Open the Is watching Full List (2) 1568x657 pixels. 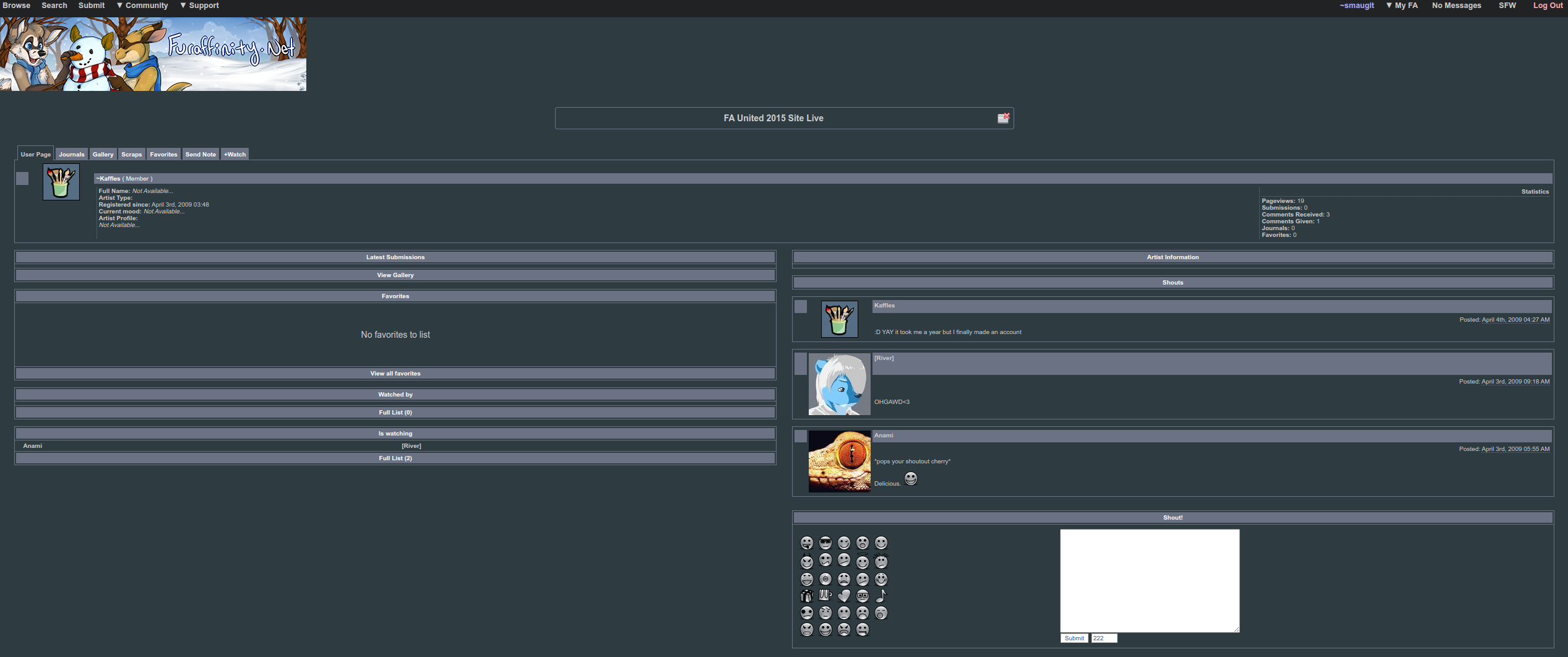click(395, 458)
